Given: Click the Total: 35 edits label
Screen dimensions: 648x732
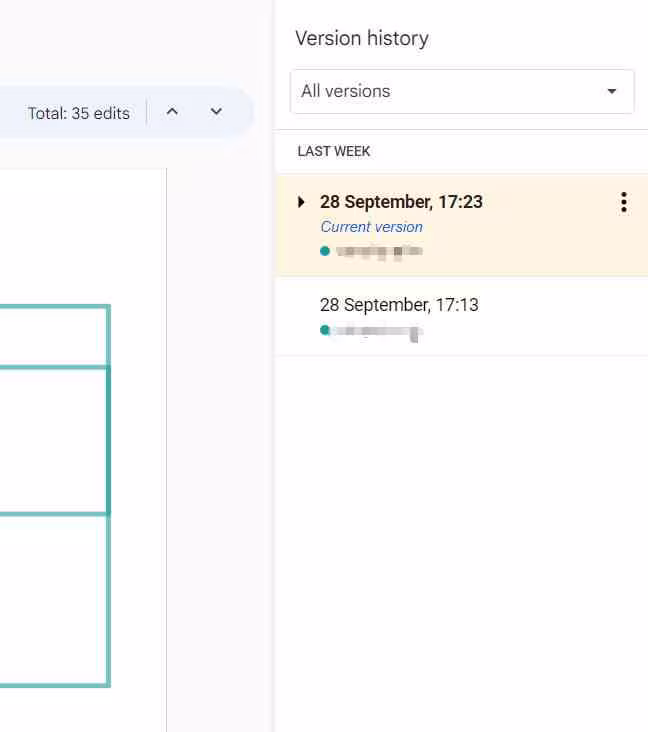Looking at the screenshot, I should [x=78, y=113].
